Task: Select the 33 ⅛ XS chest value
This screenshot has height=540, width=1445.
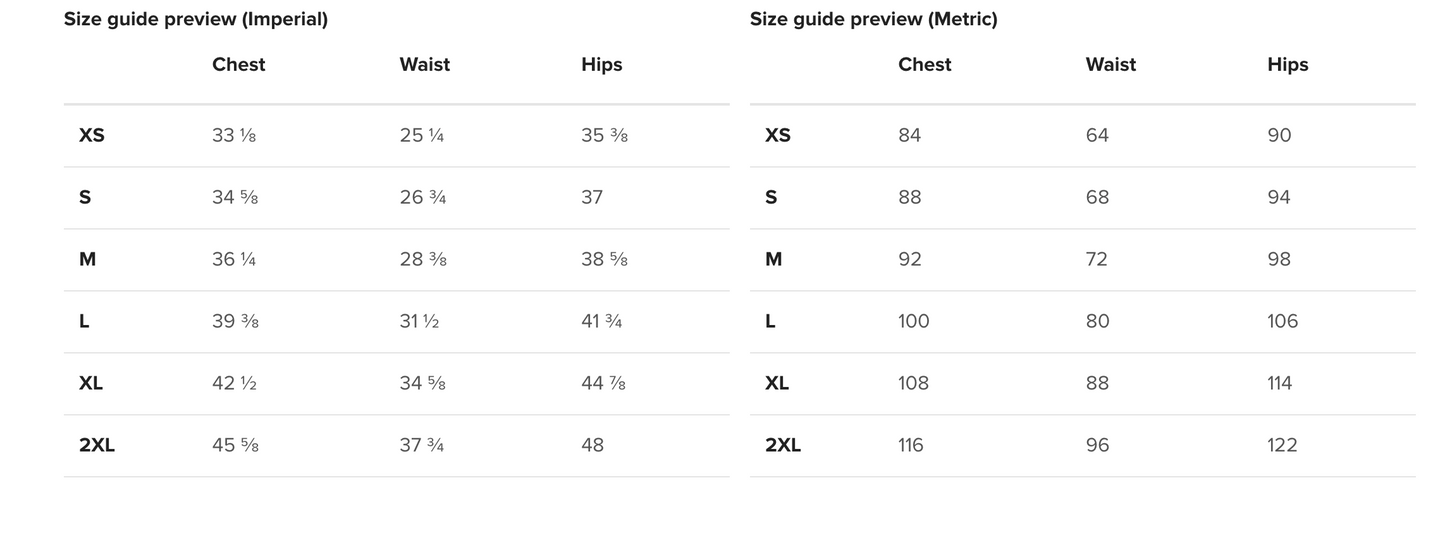Action: click(233, 135)
